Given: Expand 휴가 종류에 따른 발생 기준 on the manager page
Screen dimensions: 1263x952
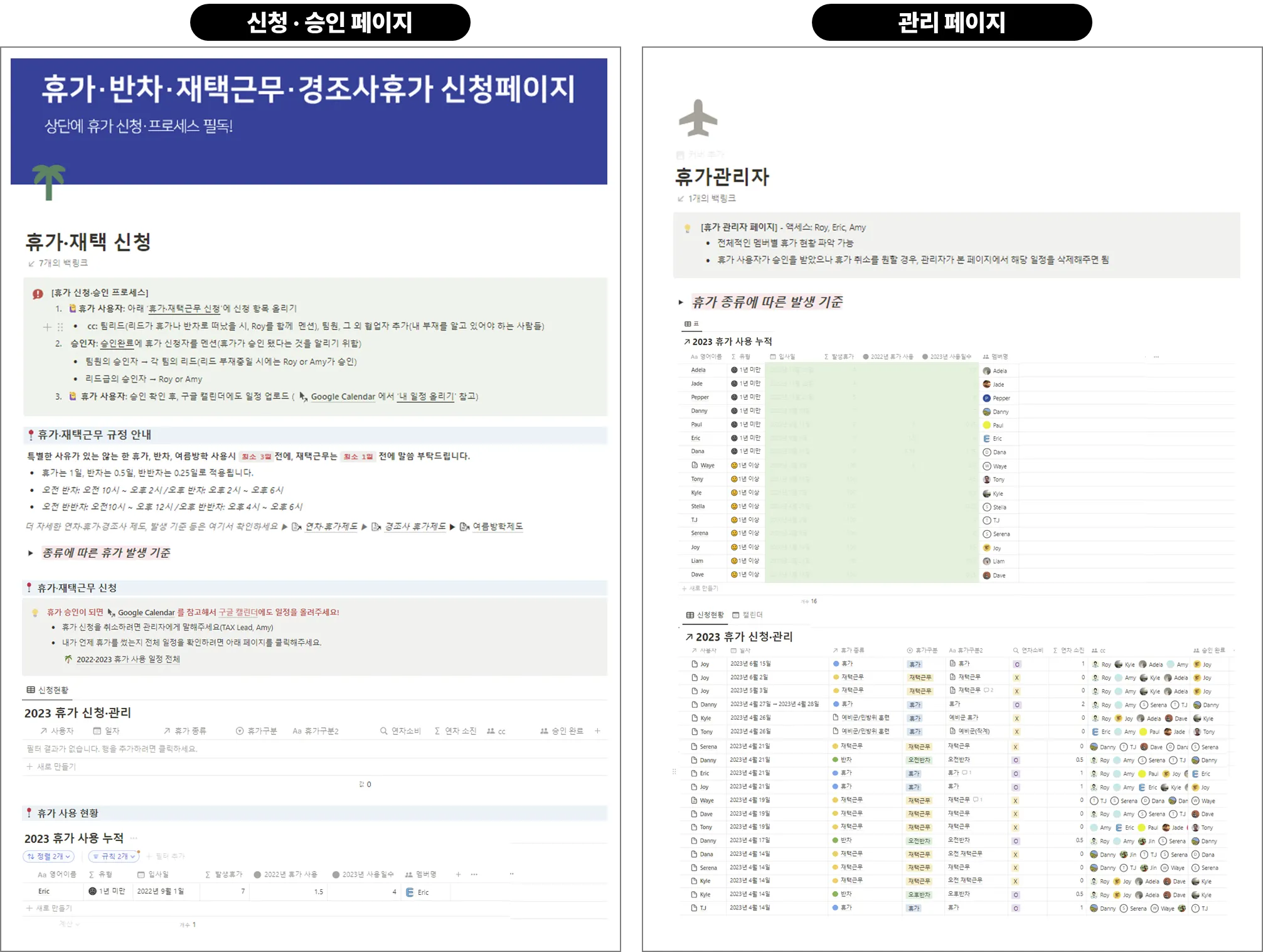Looking at the screenshot, I should click(x=681, y=302).
